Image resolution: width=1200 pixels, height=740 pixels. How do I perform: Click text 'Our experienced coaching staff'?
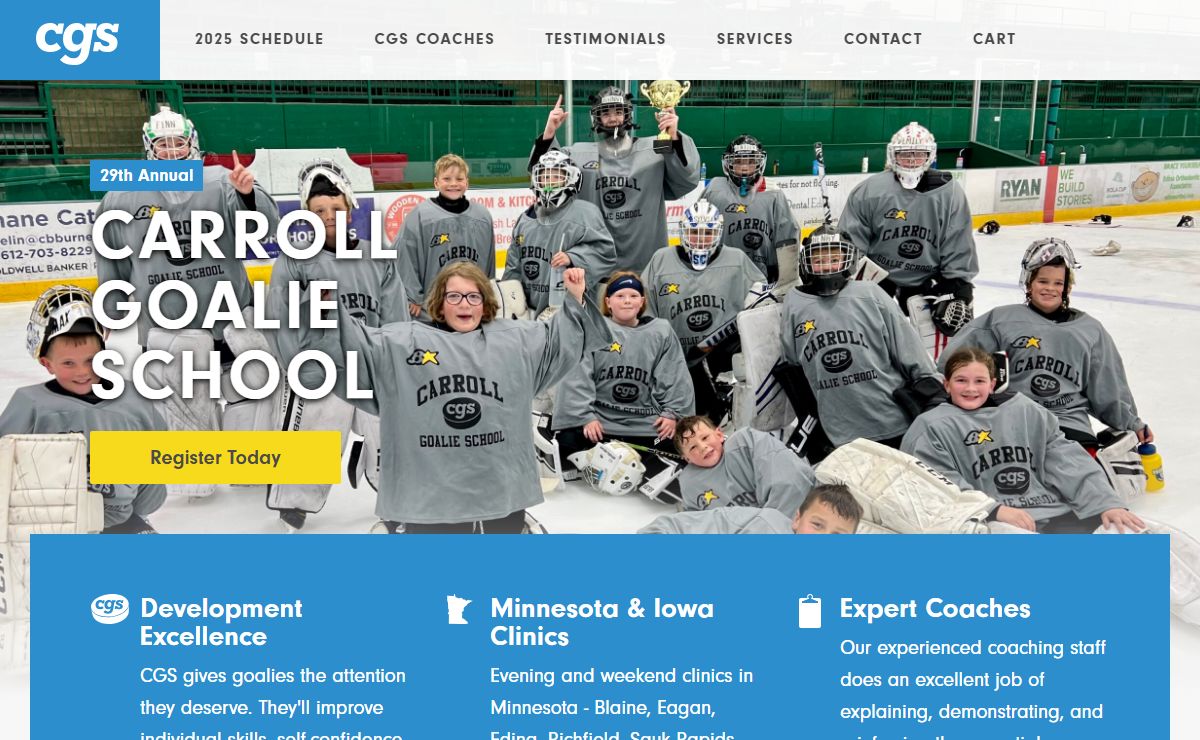973,648
